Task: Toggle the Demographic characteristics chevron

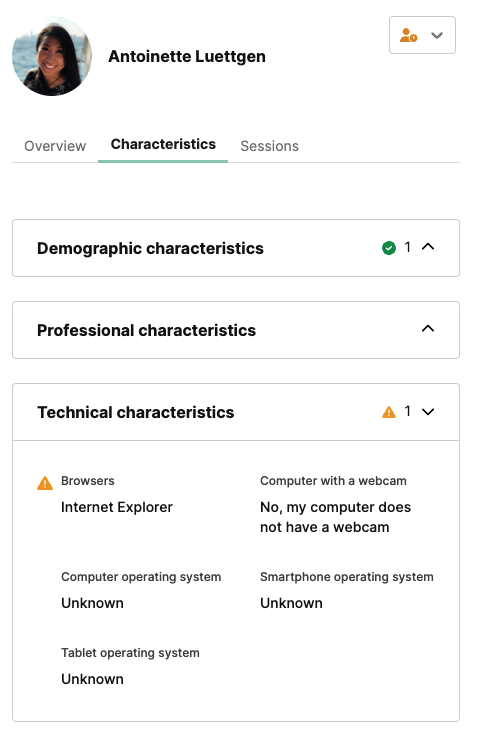Action: [x=428, y=246]
